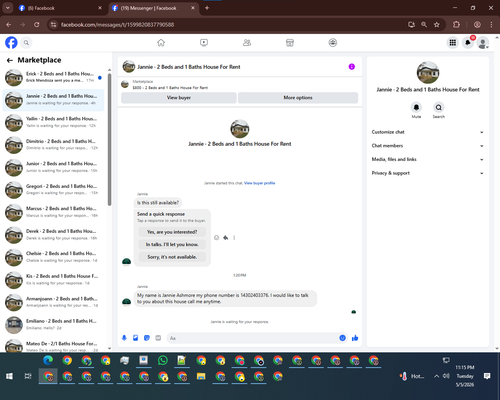500x400 pixels.
Task: Click the conversation list scrollbar
Action: pos(109,139)
